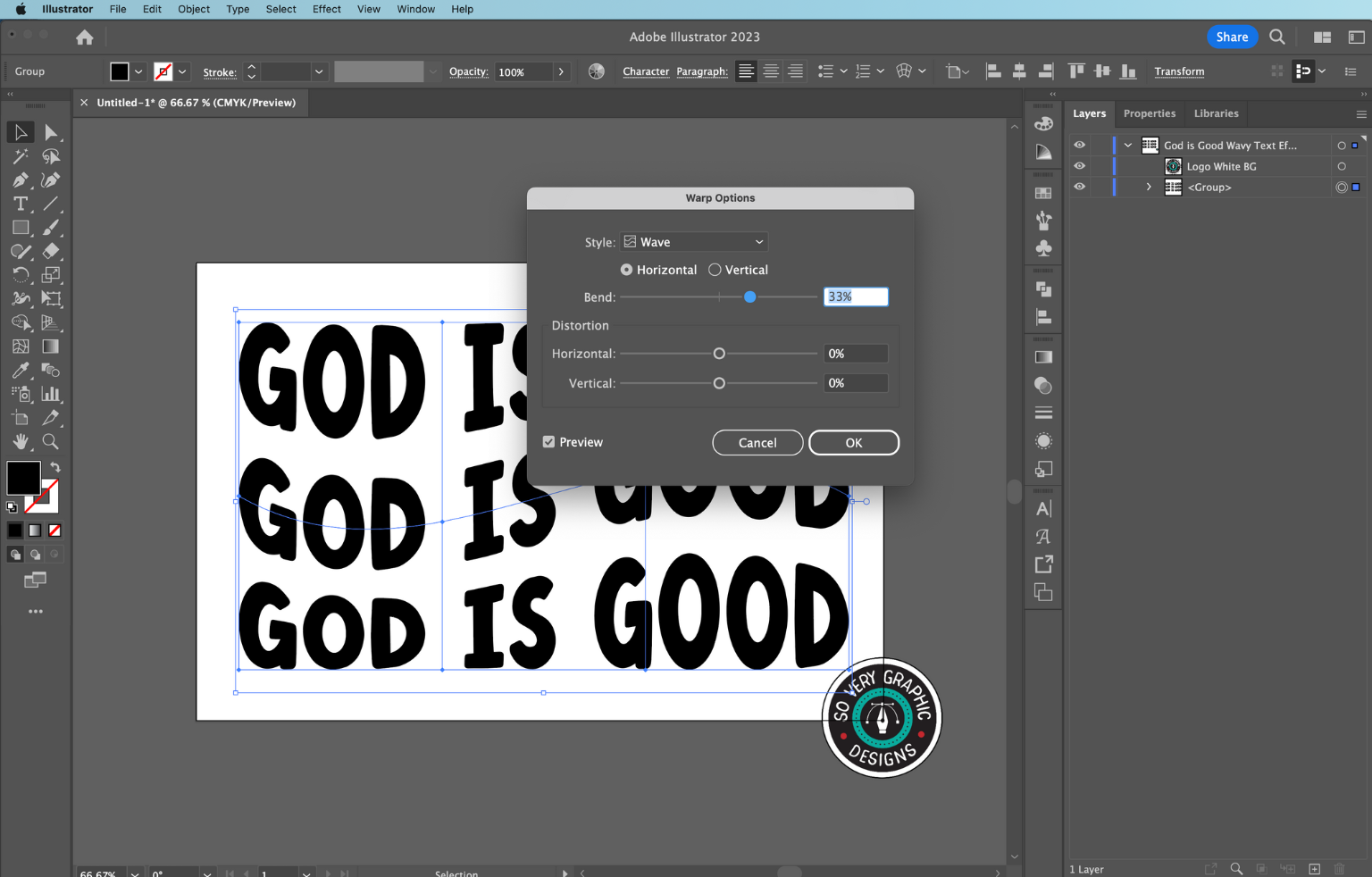This screenshot has width=1372, height=877.
Task: Select the Paintbrush tool
Action: (x=51, y=228)
